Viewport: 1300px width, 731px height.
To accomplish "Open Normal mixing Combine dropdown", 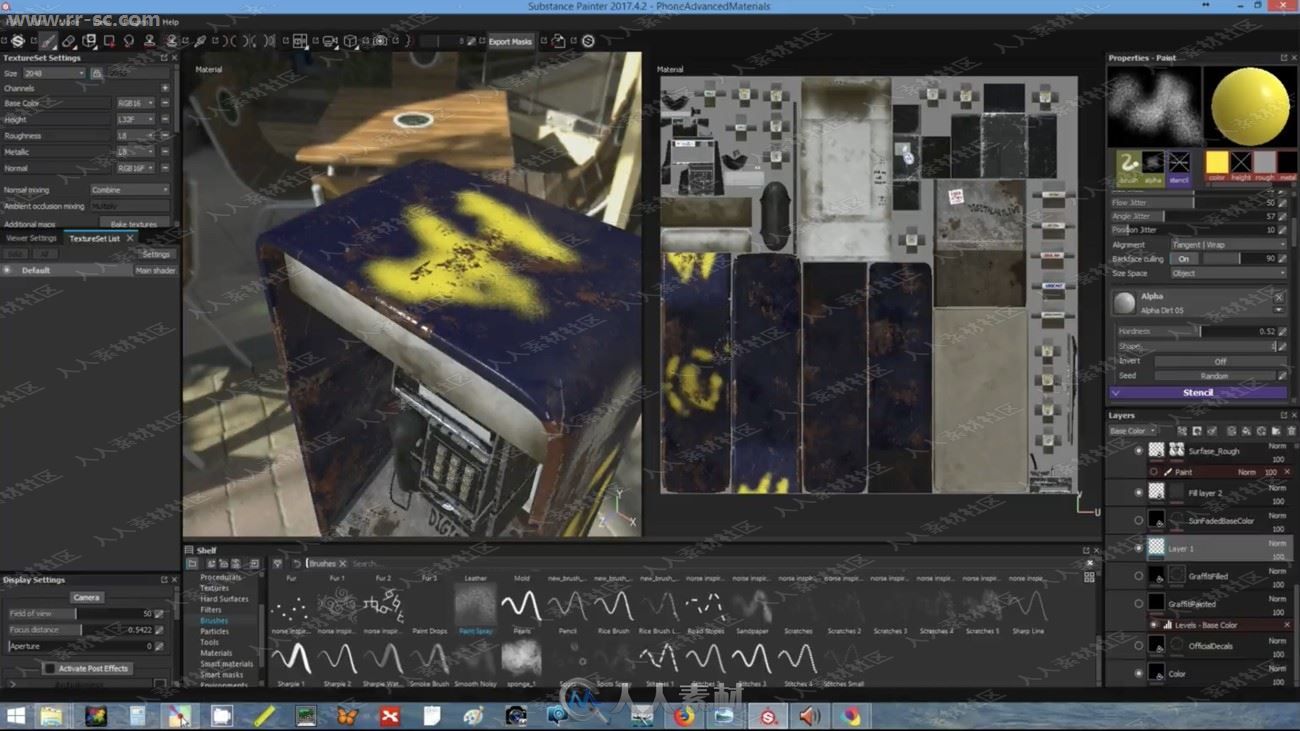I will click(129, 190).
